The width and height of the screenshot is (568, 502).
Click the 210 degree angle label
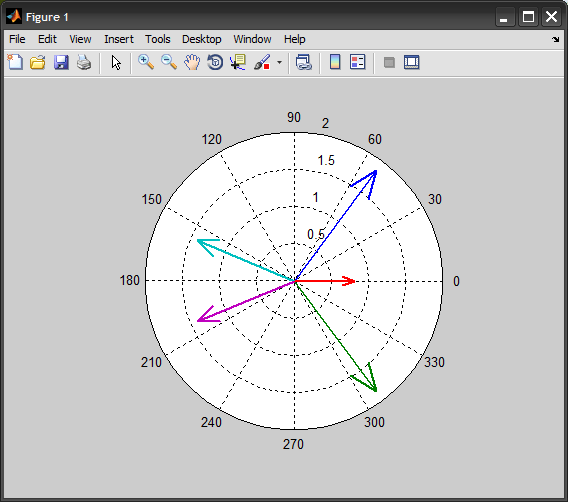[x=151, y=362]
